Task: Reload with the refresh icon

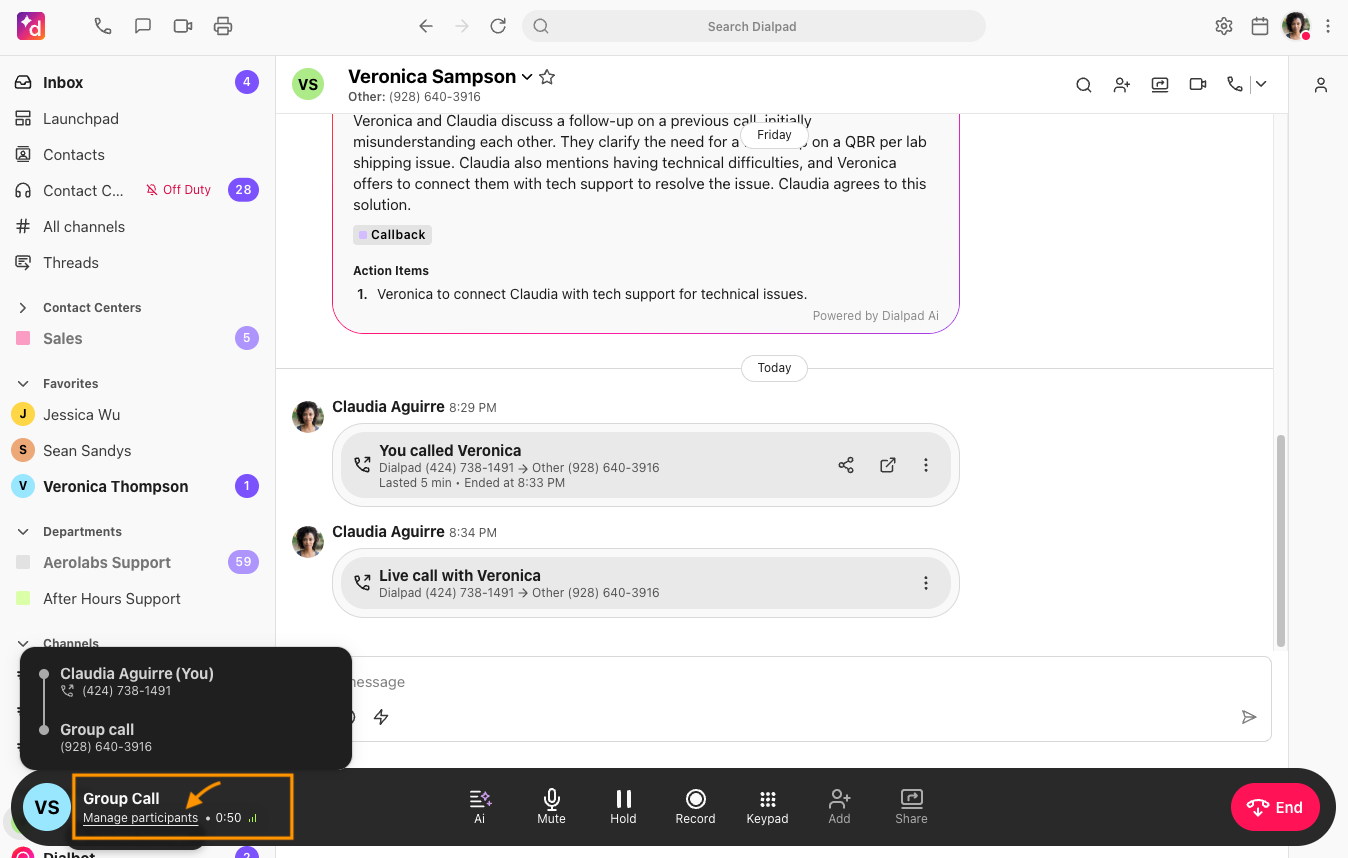Action: [x=498, y=26]
